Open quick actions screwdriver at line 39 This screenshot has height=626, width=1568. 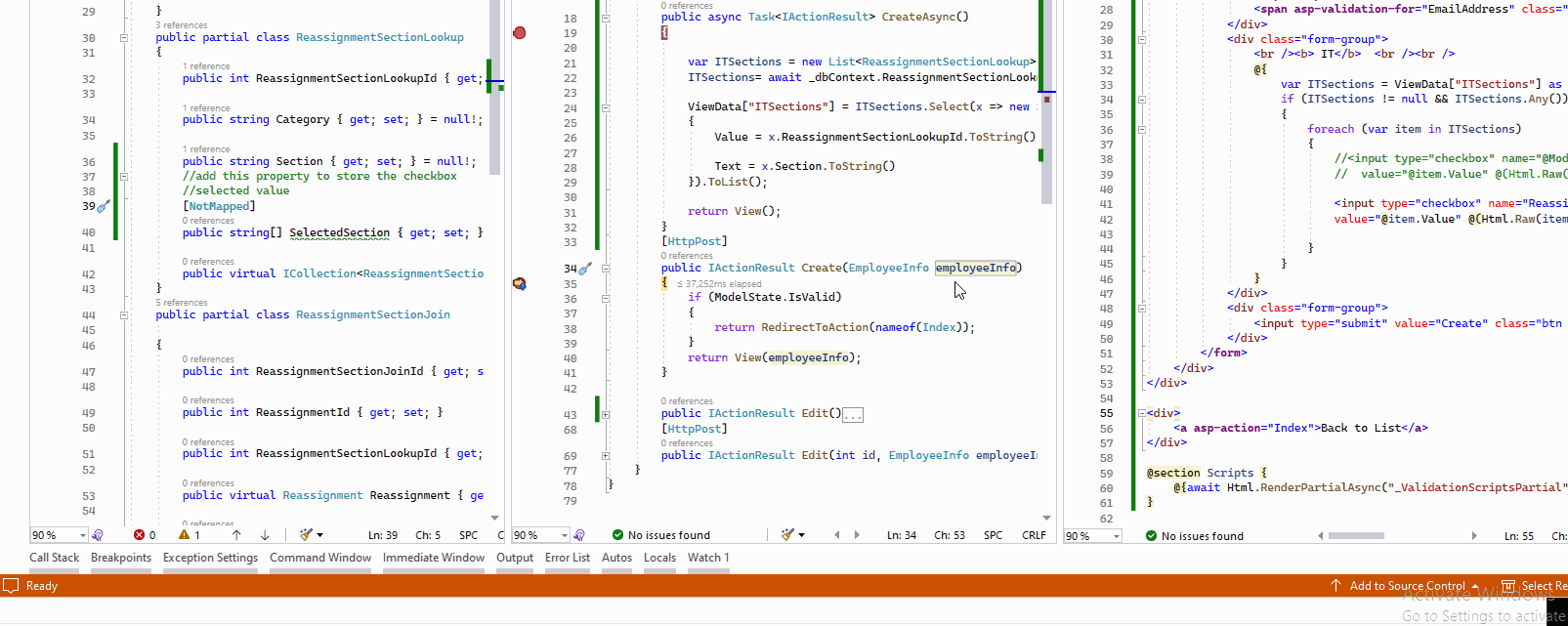pyautogui.click(x=104, y=206)
